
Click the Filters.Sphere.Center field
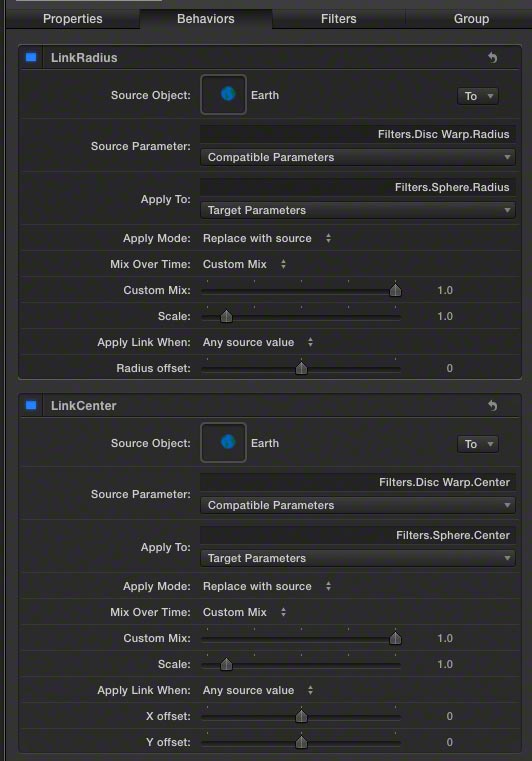[x=358, y=535]
